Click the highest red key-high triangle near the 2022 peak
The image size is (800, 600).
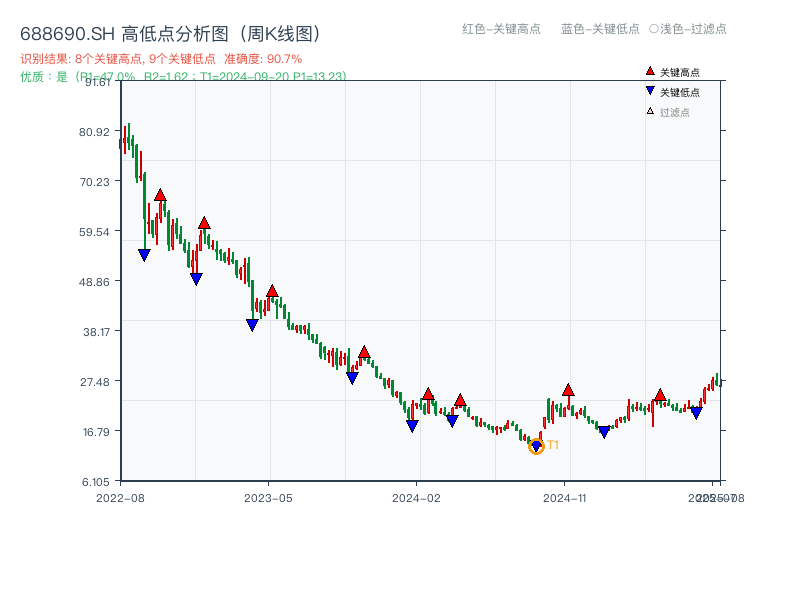point(161,196)
